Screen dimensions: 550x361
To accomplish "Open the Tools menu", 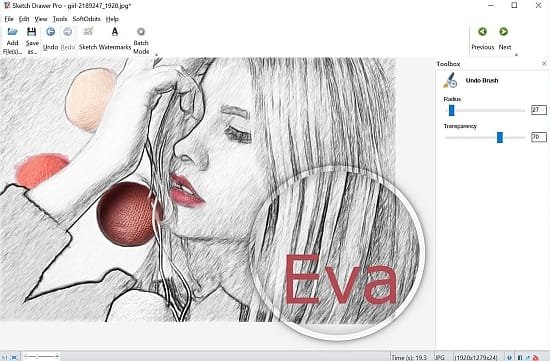I will click(60, 19).
